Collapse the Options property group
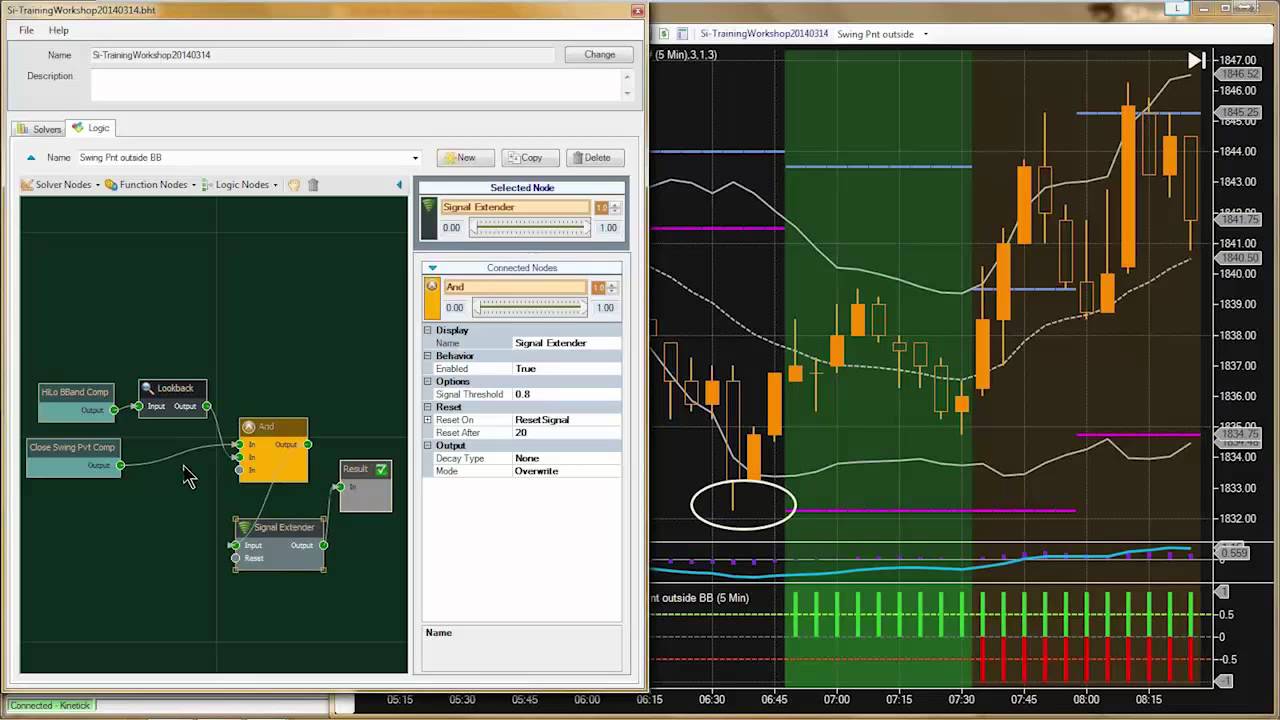This screenshot has height=720, width=1280. pos(428,381)
